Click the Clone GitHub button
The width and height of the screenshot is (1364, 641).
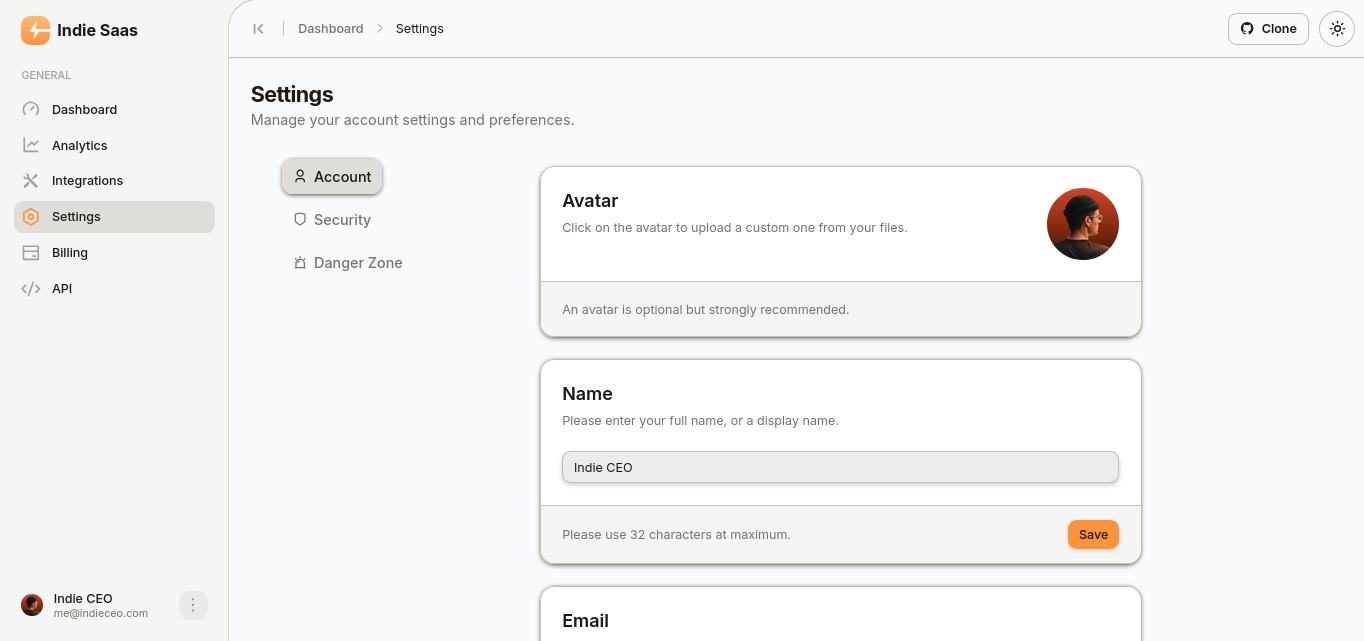point(1268,29)
